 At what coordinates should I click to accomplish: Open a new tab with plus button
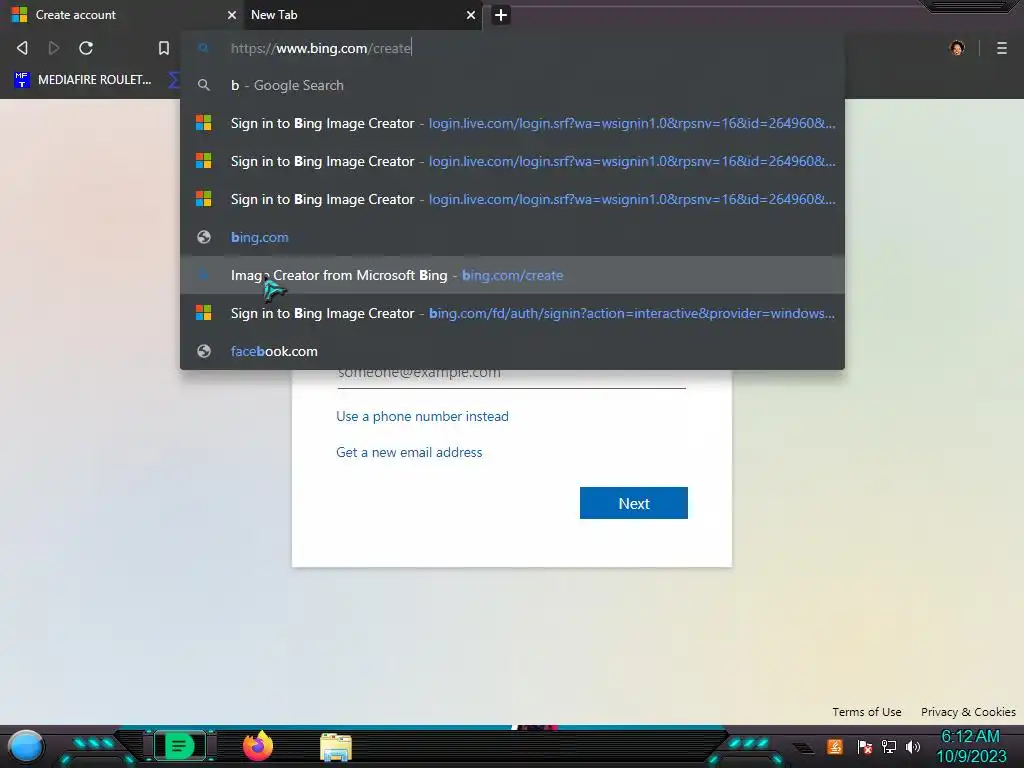500,15
